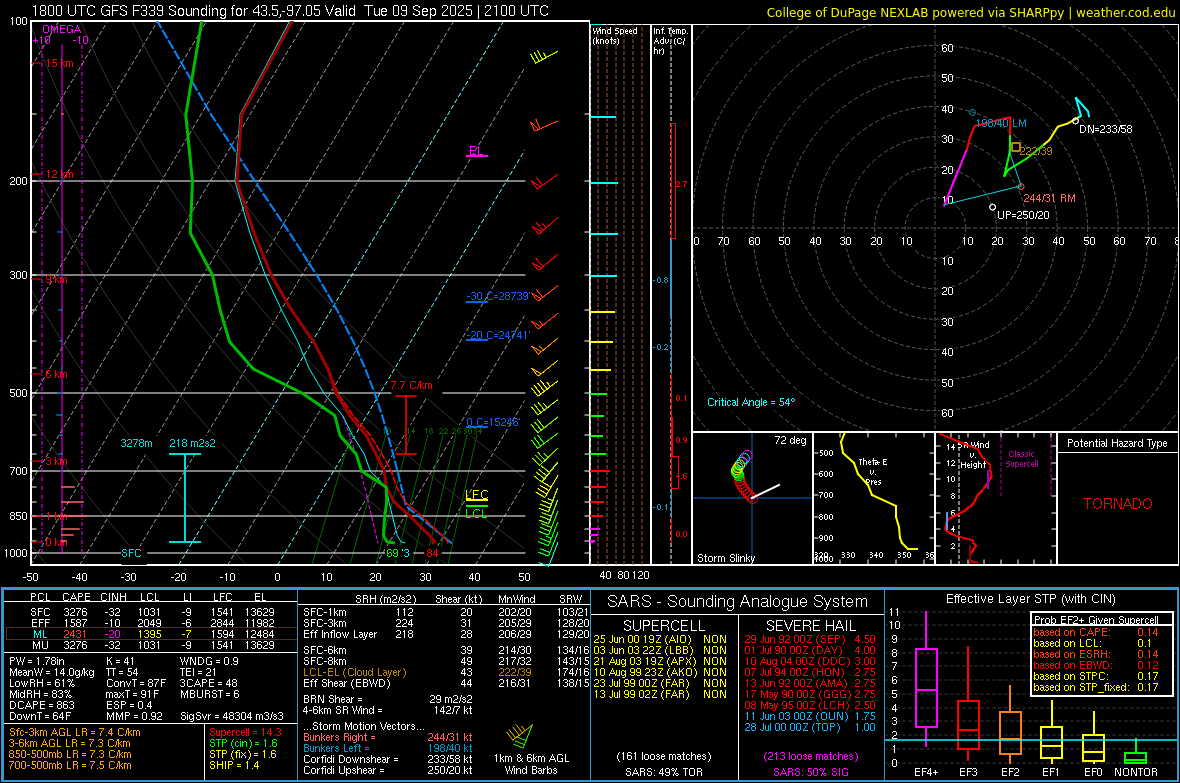The height and width of the screenshot is (783, 1180).
Task: Select the 0 C=15246' height label
Action: [x=493, y=422]
